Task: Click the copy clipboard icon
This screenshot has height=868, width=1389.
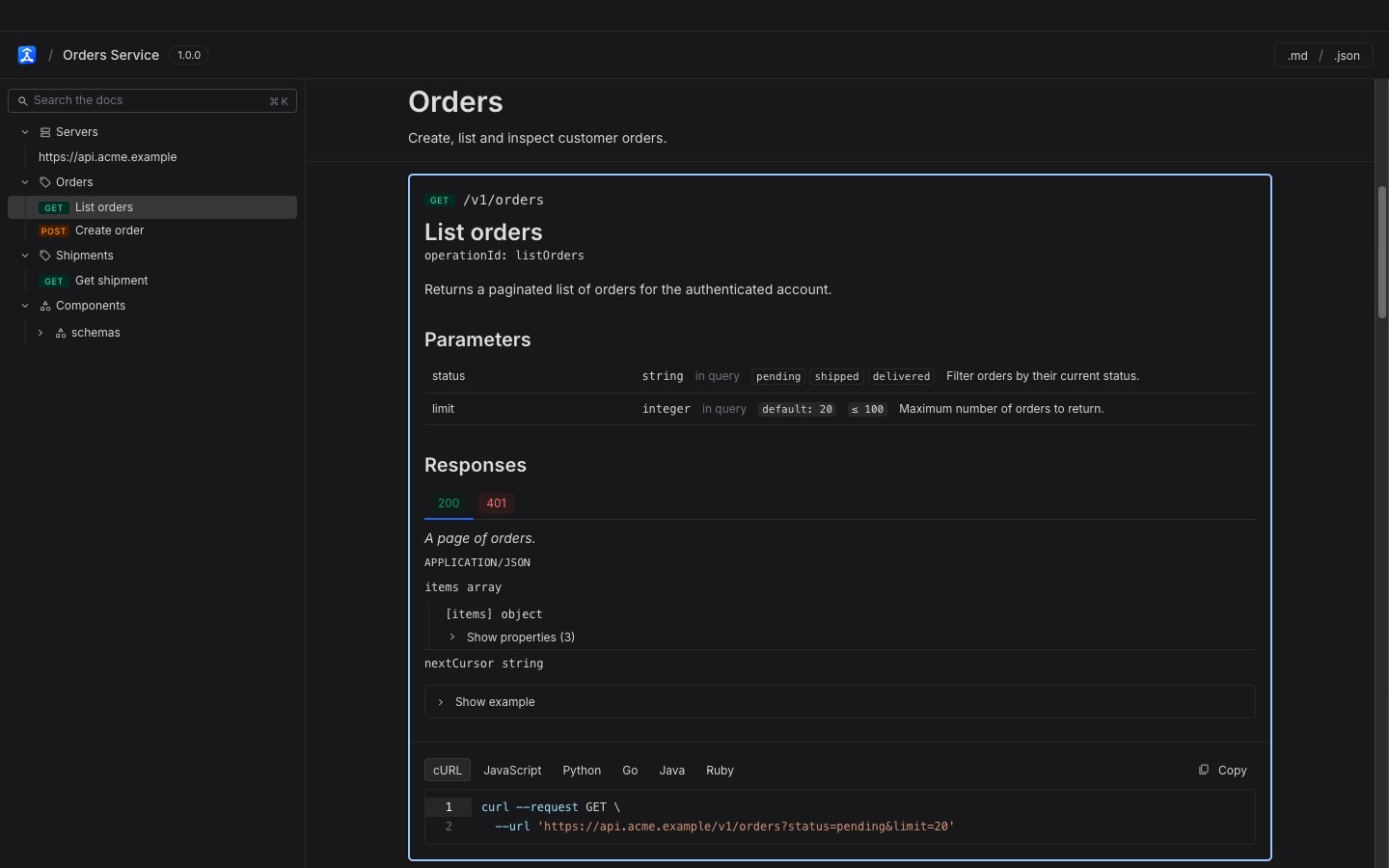Action: point(1204,770)
